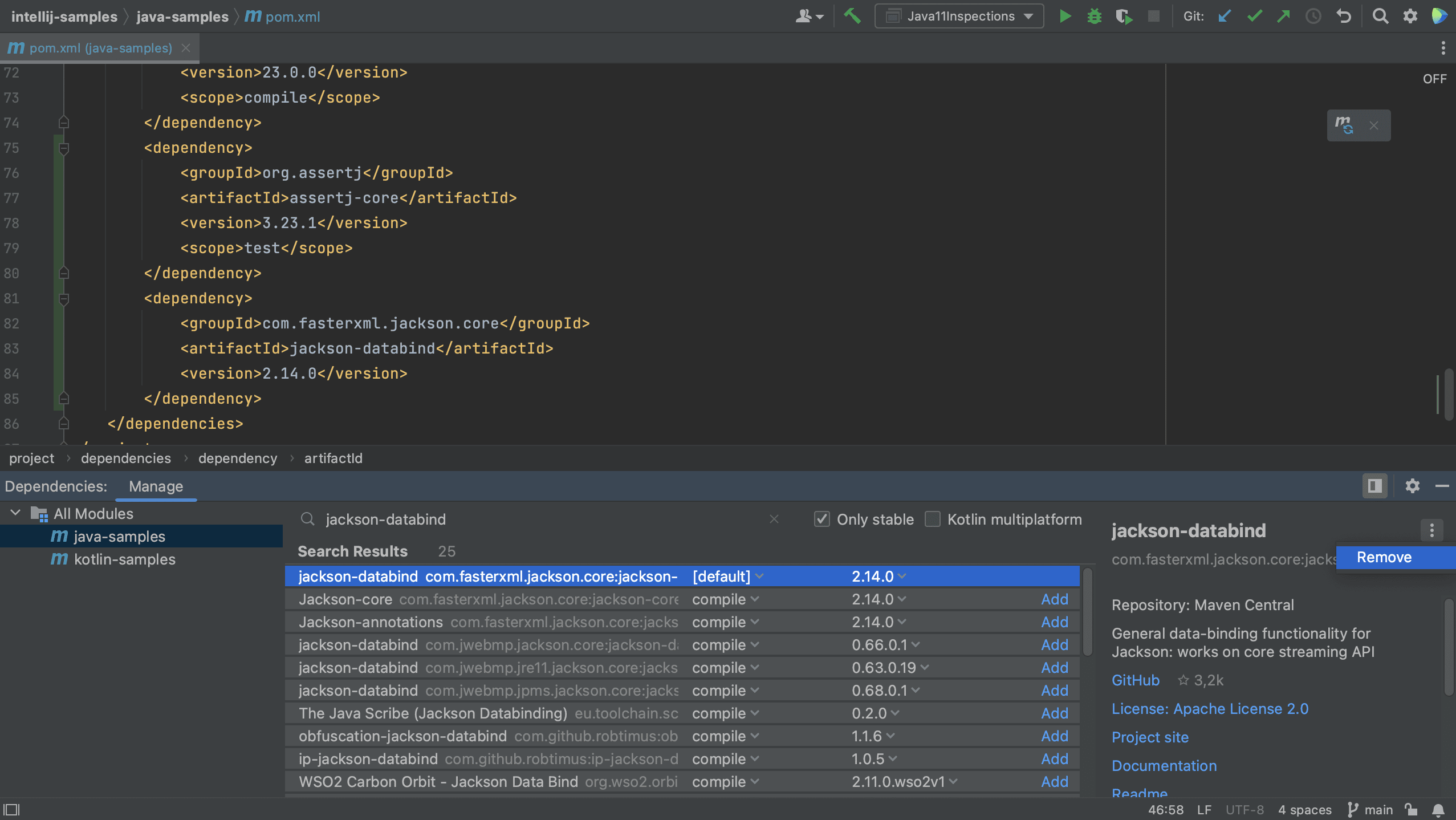The width and height of the screenshot is (1456, 820).
Task: Open notifications bell in status bar
Action: coord(1438,810)
